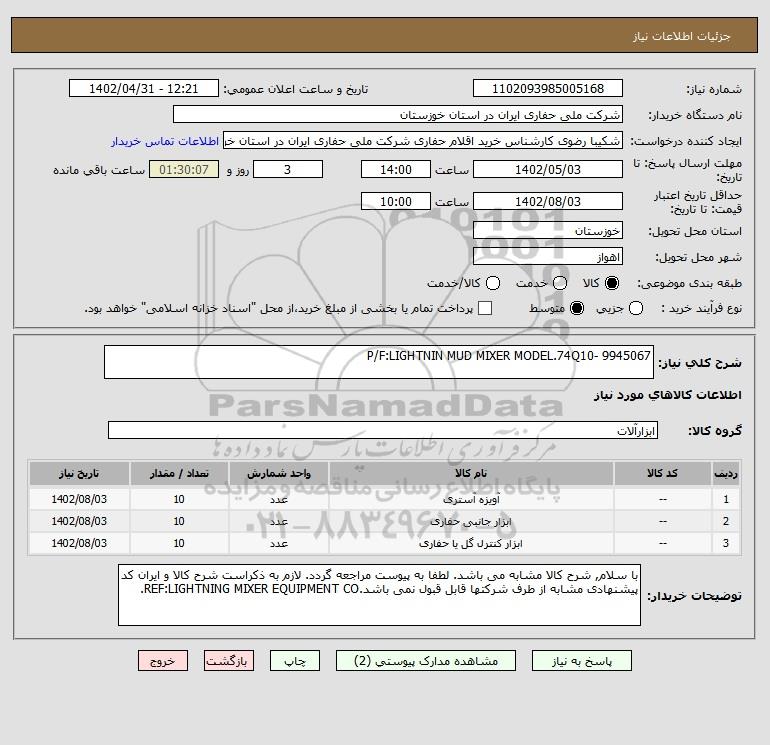Click the delivery province field خوزستان
The width and height of the screenshot is (770, 745).
pos(548,231)
